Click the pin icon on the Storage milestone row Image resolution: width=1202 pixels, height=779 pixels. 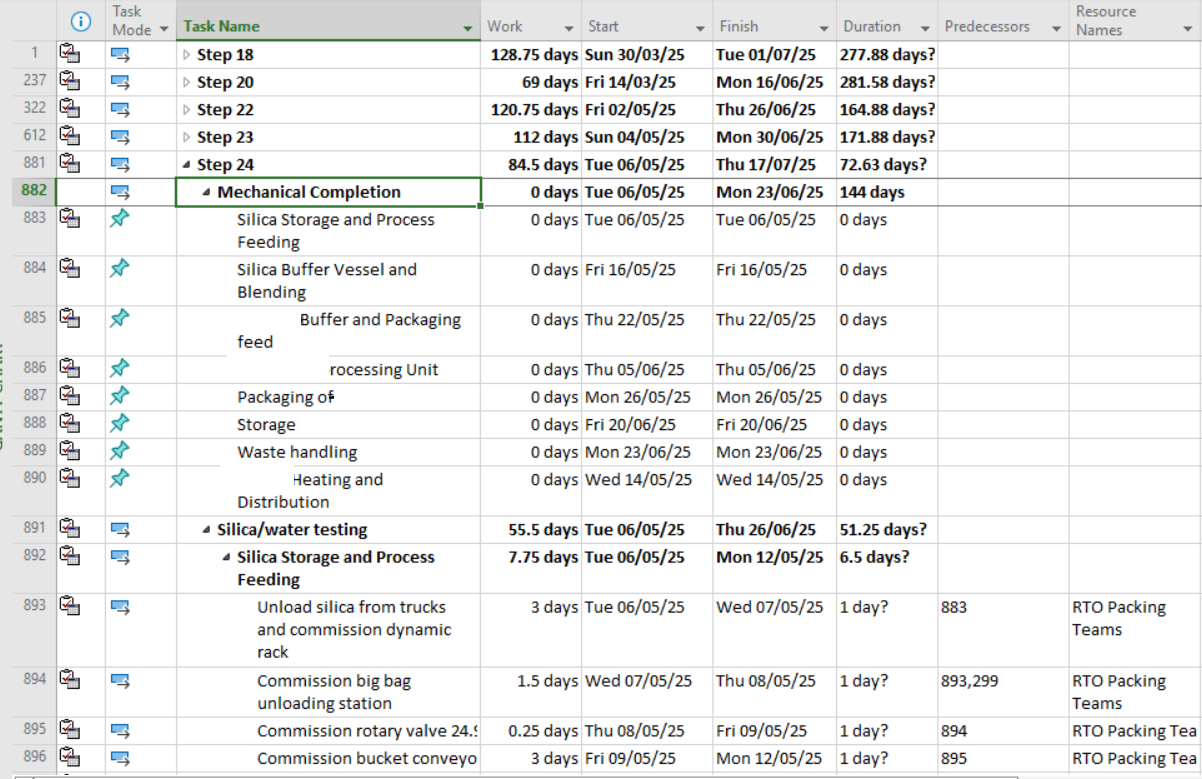click(119, 424)
